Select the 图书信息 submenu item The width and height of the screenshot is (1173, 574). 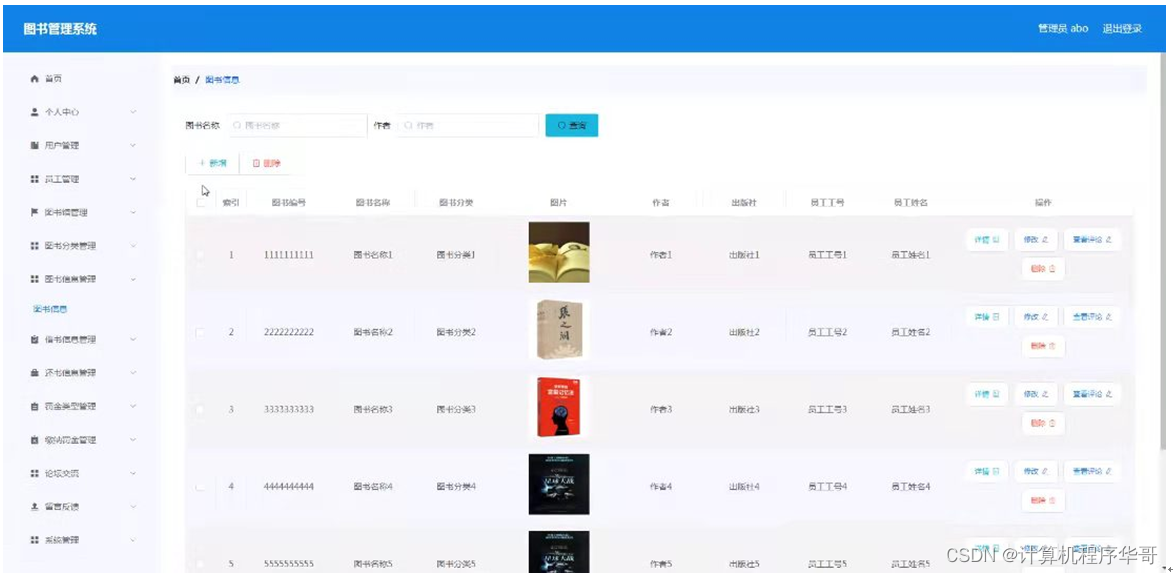click(51, 308)
